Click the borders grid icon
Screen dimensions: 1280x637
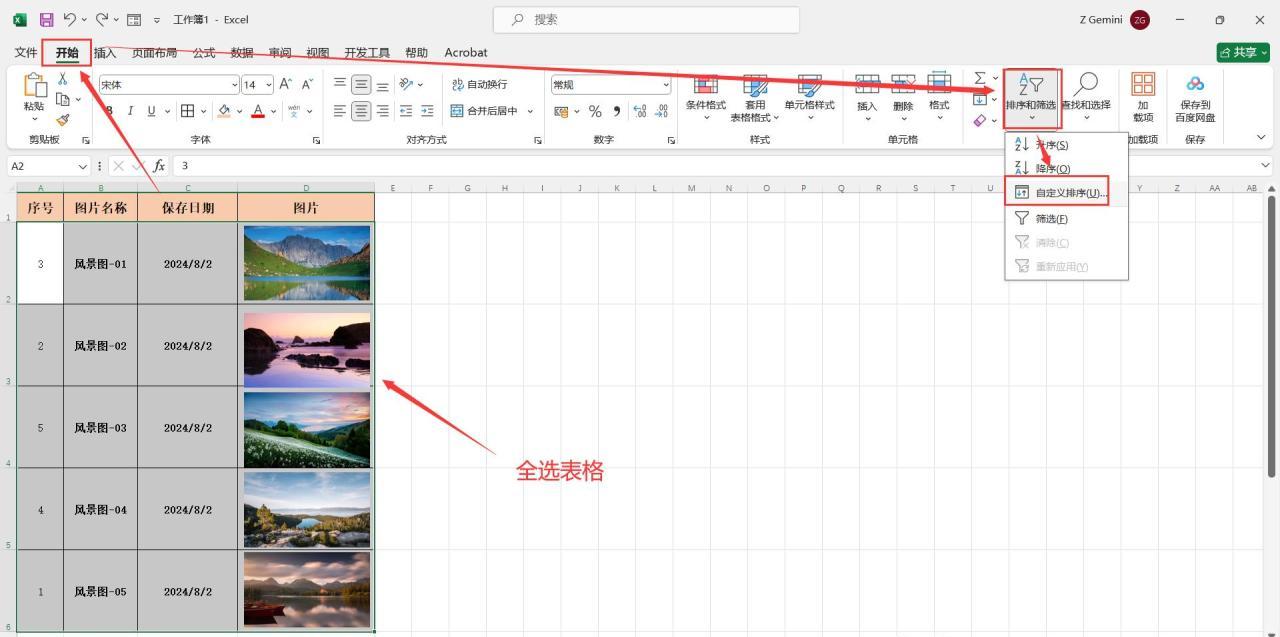187,111
